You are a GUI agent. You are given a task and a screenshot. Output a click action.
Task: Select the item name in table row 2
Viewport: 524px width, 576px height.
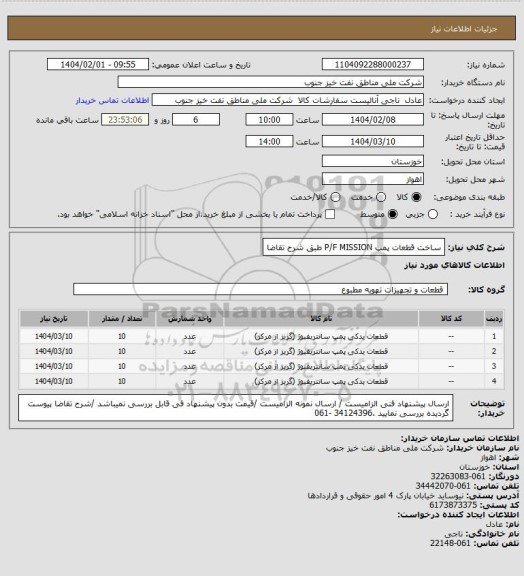click(321, 352)
